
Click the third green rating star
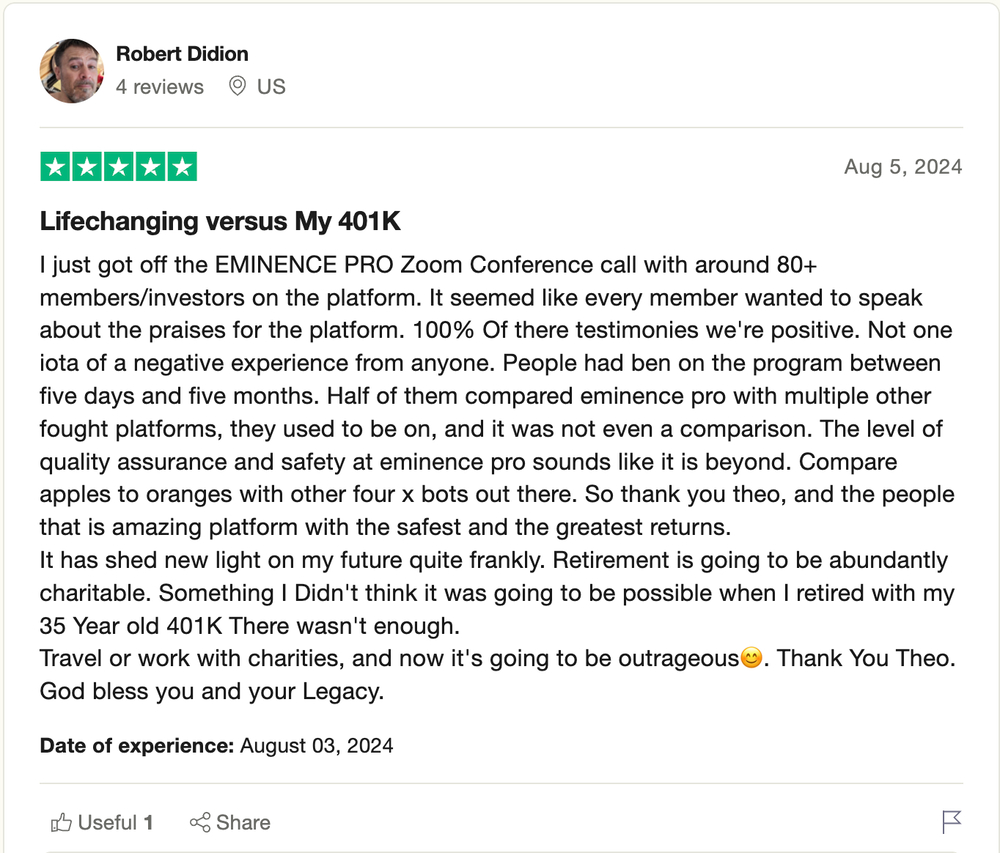click(x=119, y=167)
